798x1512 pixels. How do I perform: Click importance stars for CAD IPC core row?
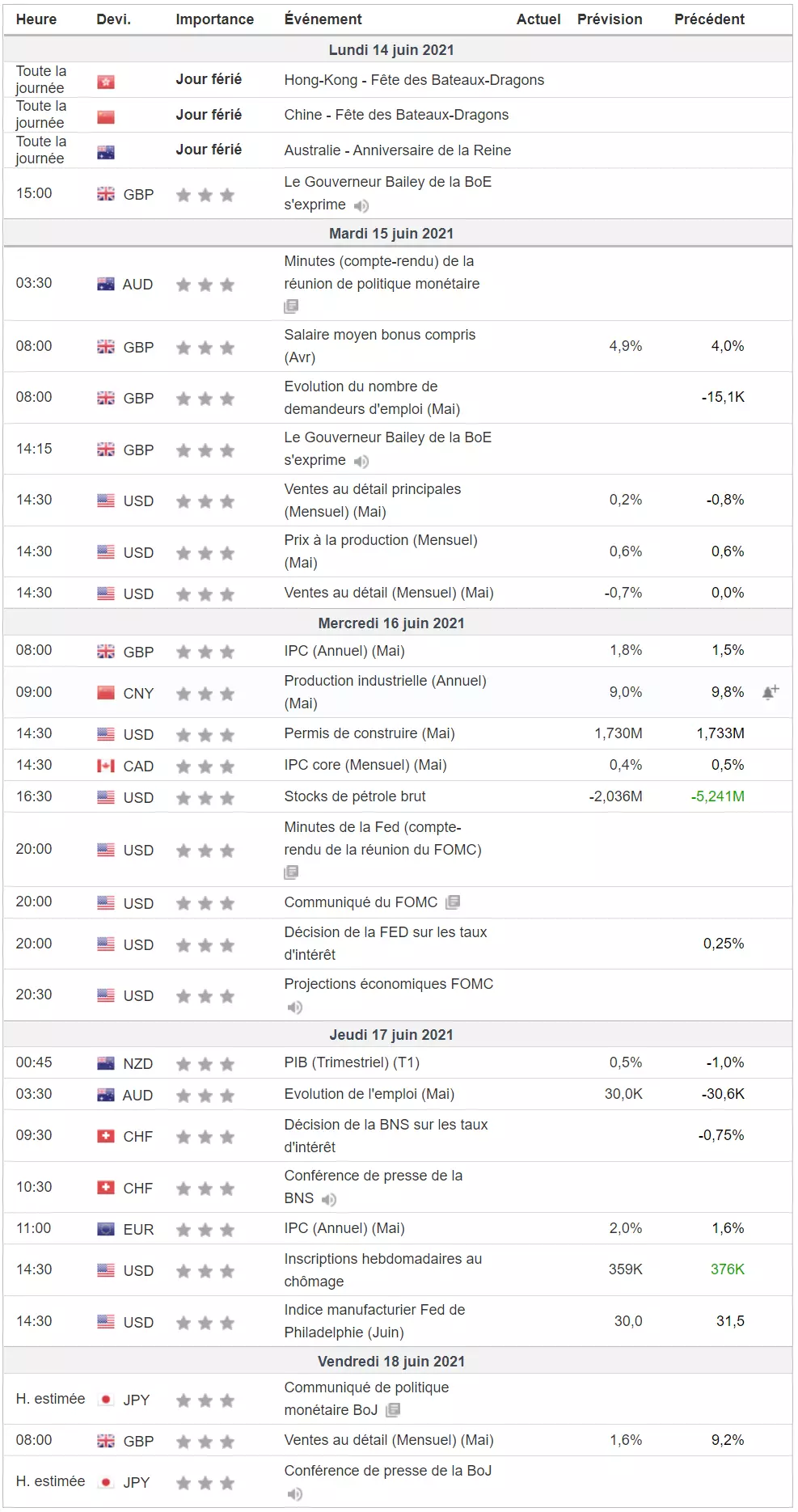205,766
